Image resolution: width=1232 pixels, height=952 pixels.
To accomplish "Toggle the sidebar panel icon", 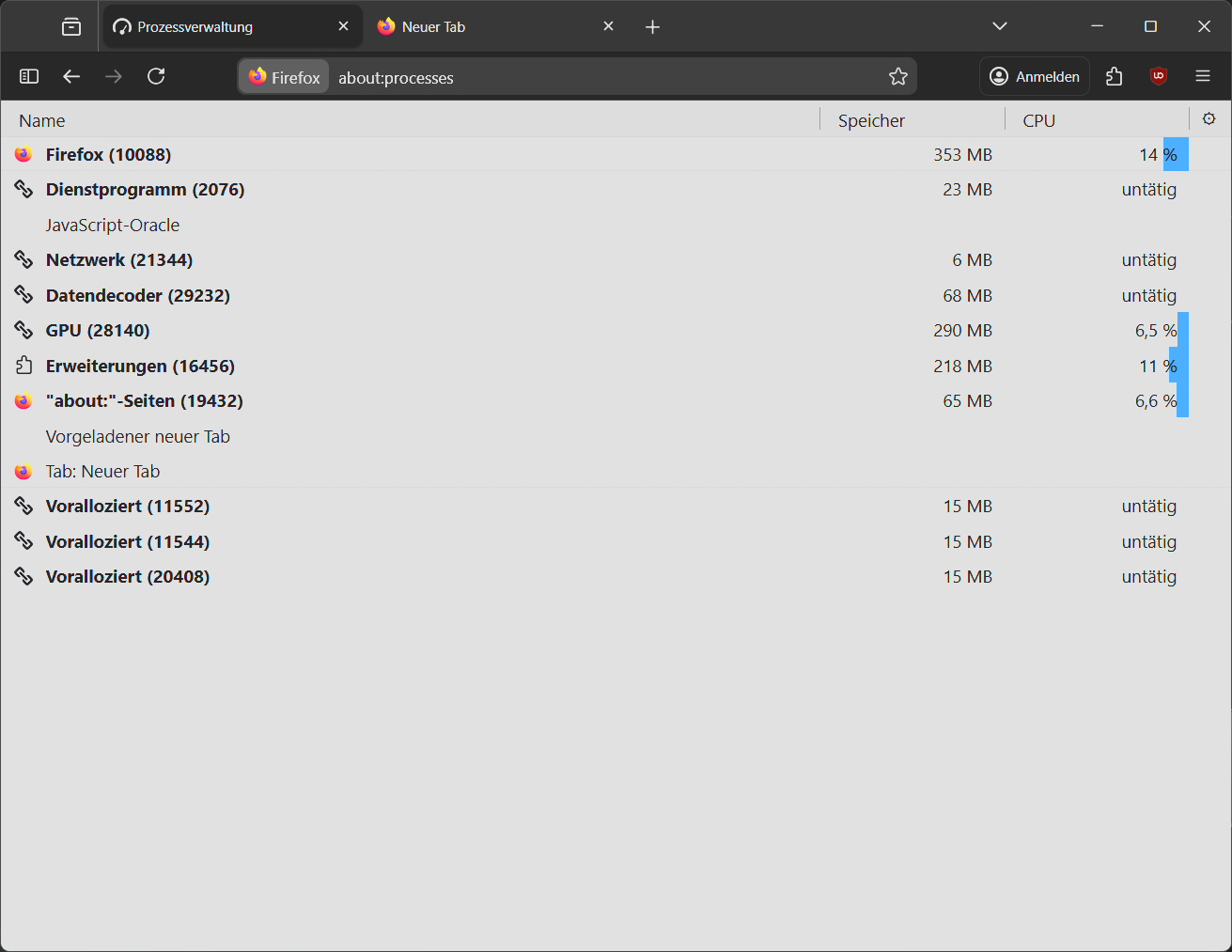I will (x=28, y=76).
